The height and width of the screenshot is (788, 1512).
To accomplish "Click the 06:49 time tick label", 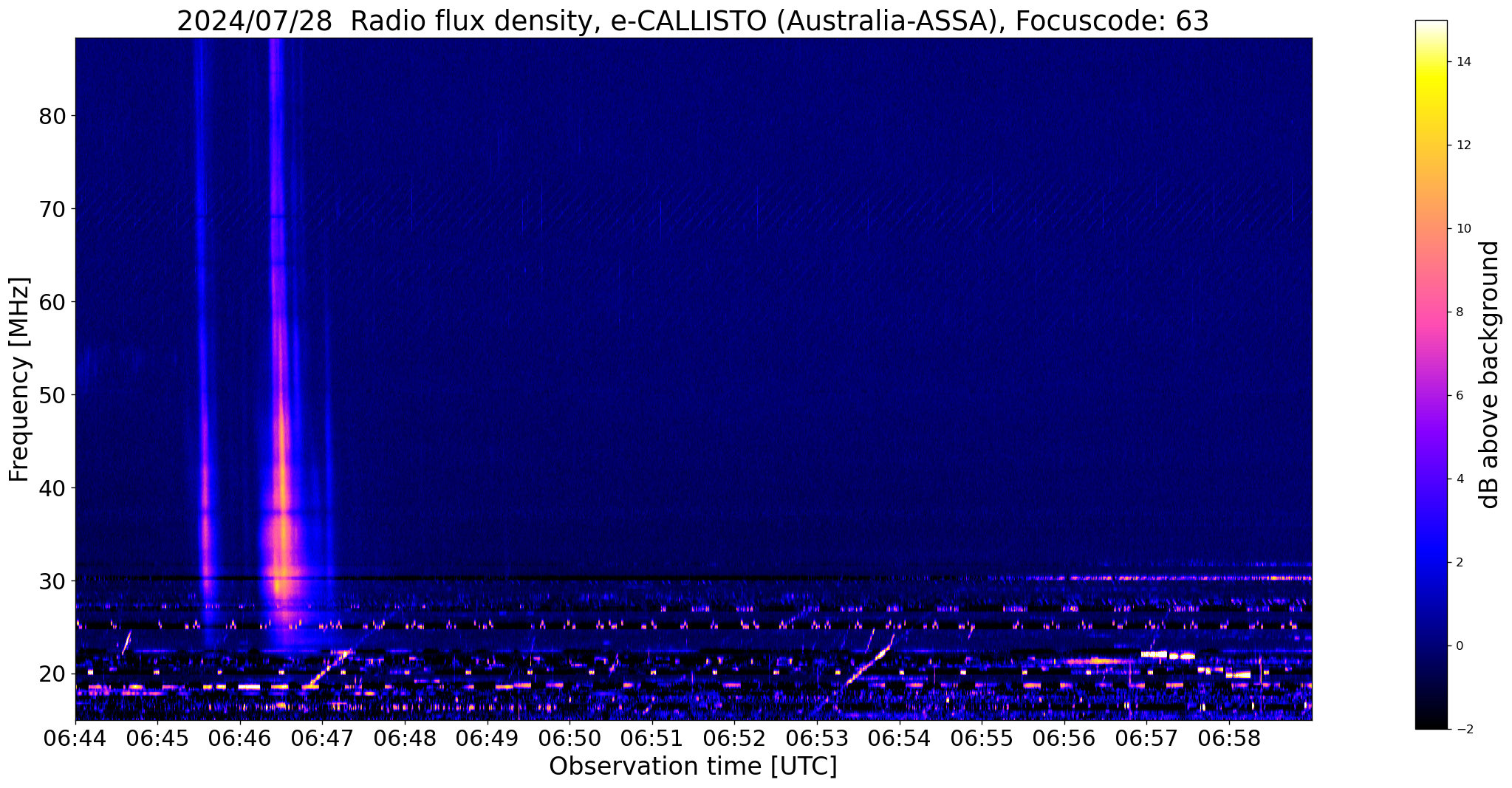I will click(487, 738).
